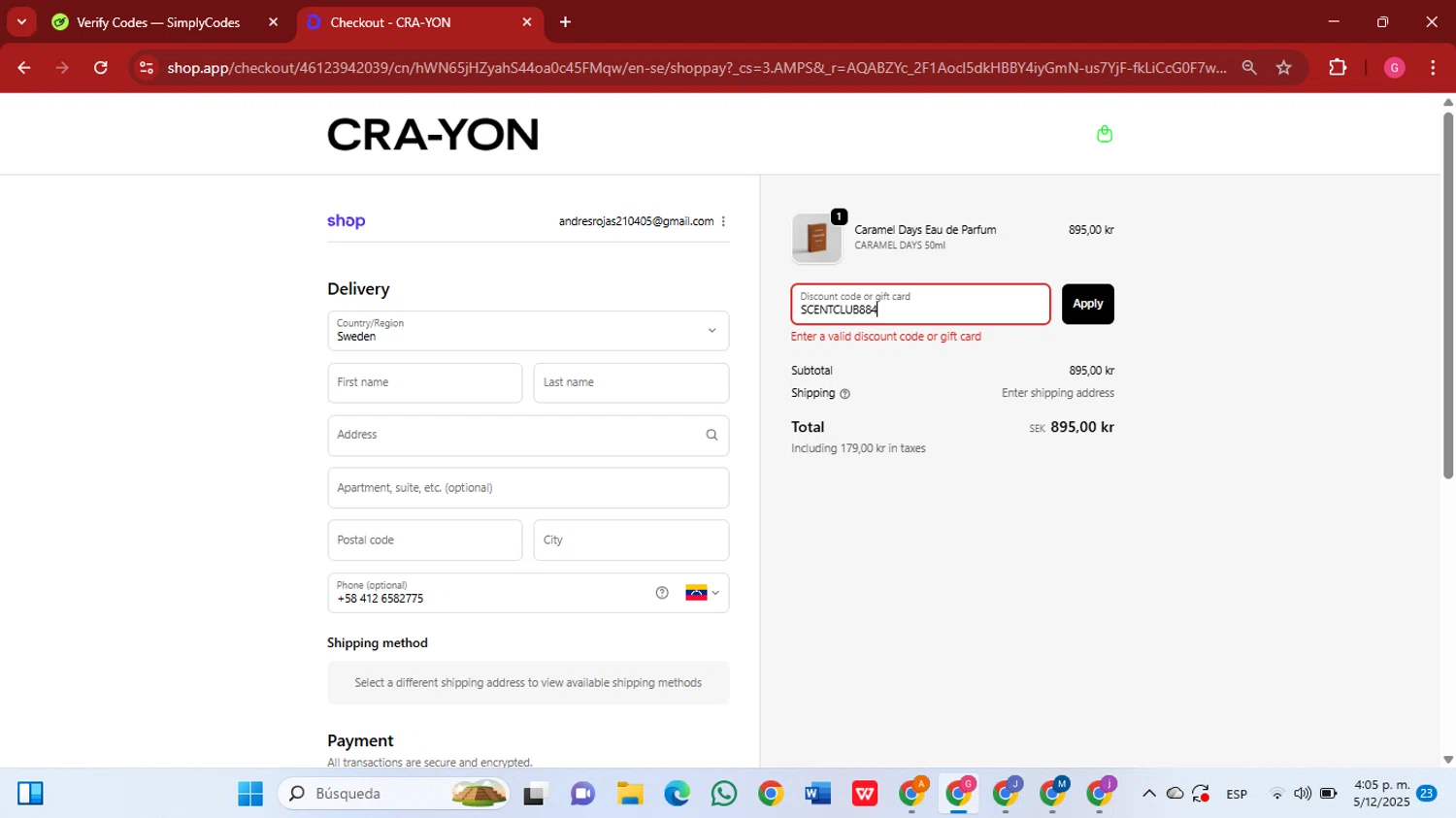Image resolution: width=1456 pixels, height=818 pixels.
Task: Open the Chrome profile avatar G
Action: point(1394,68)
